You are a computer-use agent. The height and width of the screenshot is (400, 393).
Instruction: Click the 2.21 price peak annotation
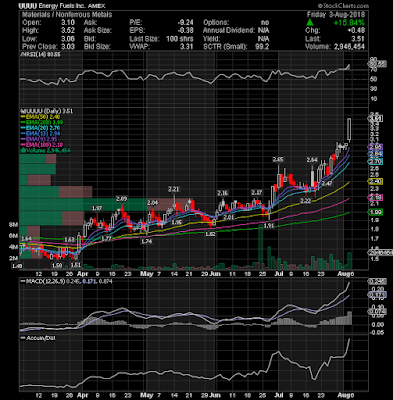point(174,189)
